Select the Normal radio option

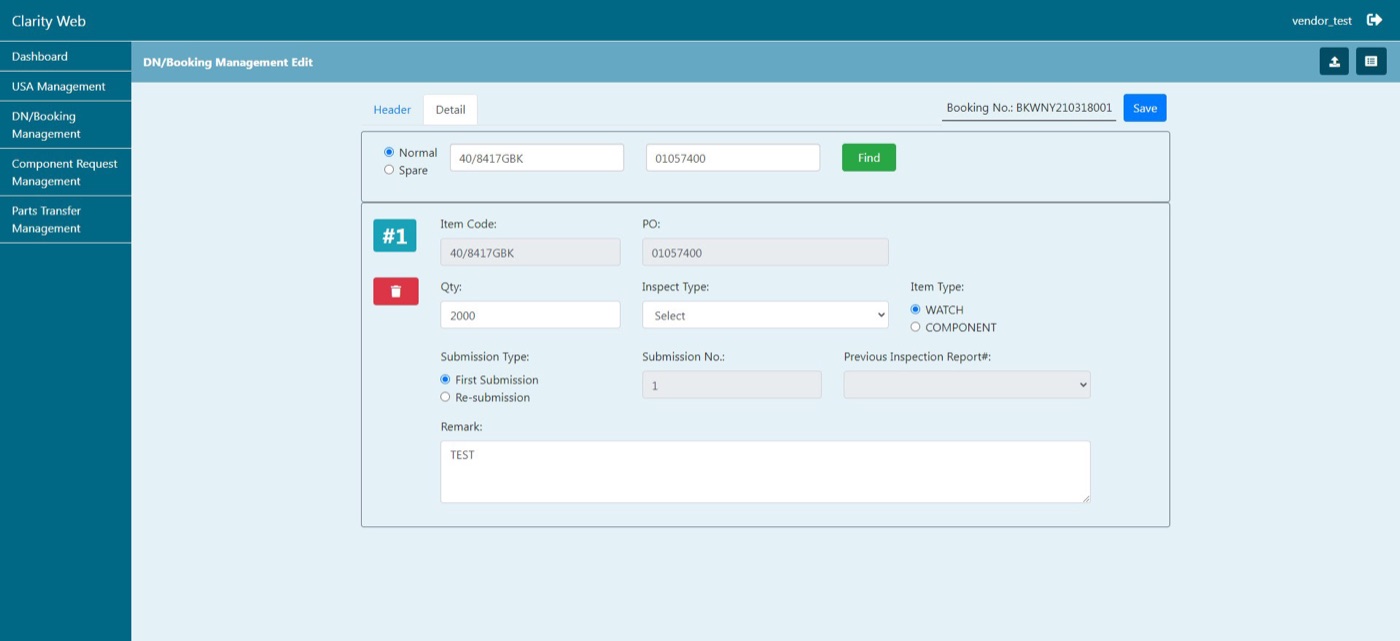click(x=389, y=152)
